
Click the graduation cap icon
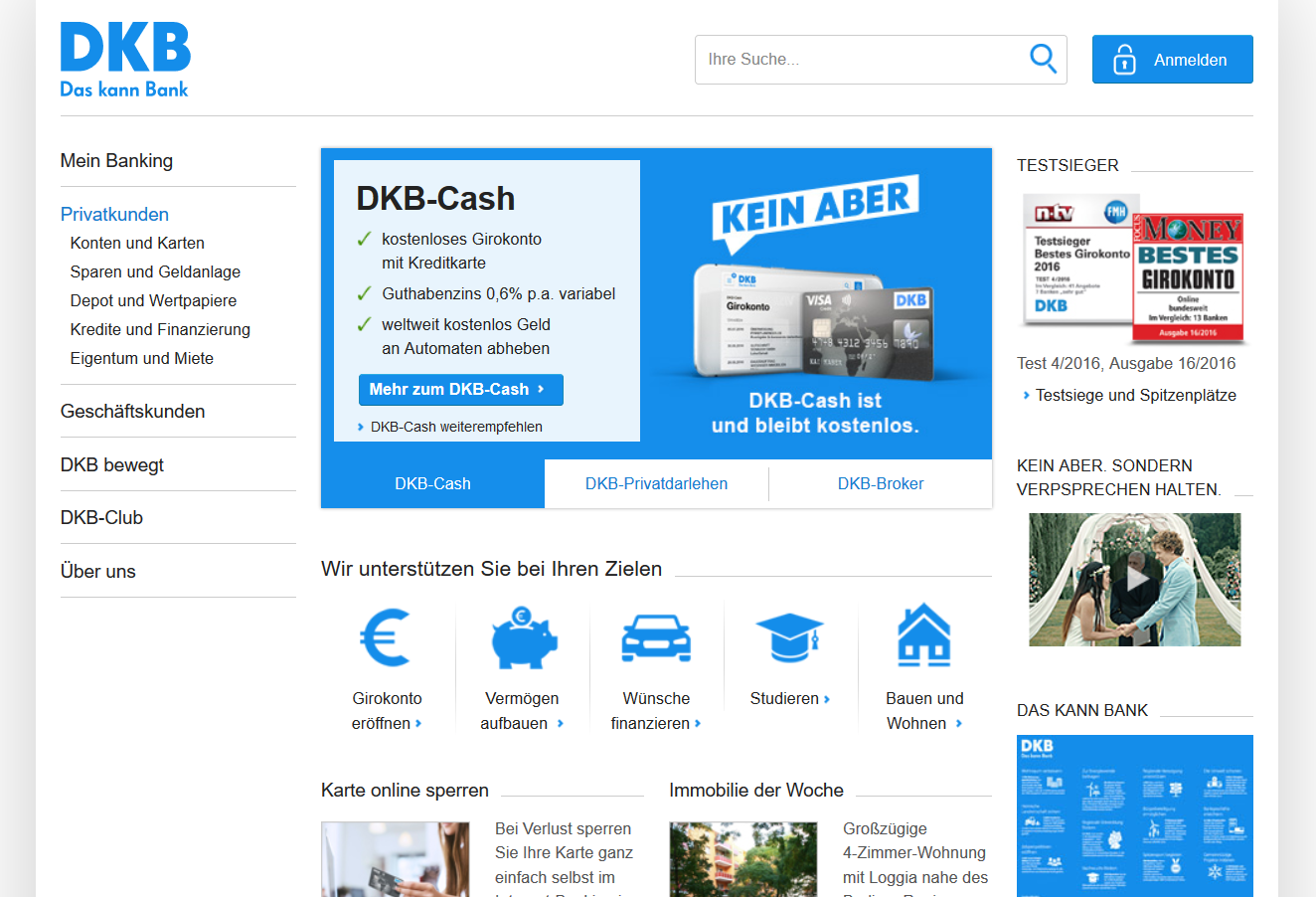(790, 637)
